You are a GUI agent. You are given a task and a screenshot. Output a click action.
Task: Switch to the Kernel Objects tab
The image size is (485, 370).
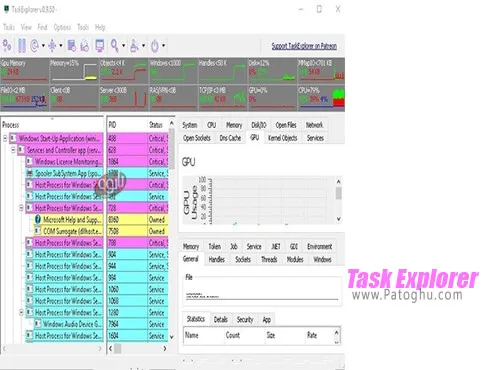tap(283, 138)
